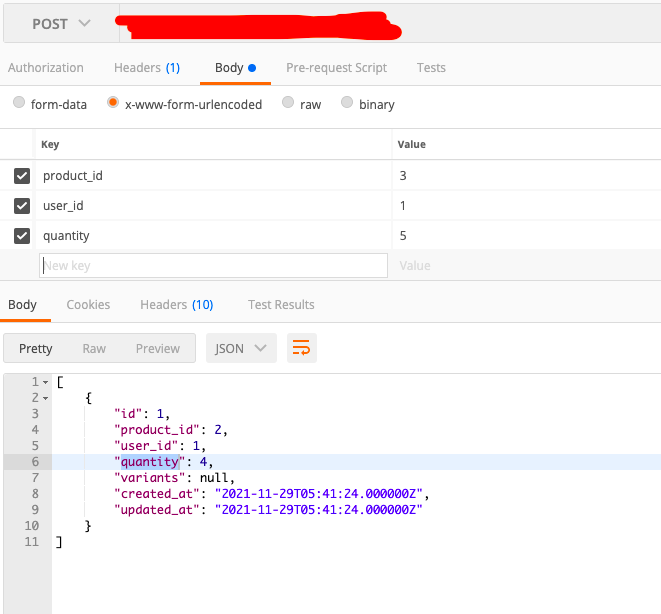Click line number 6 in the gutter

35,462
